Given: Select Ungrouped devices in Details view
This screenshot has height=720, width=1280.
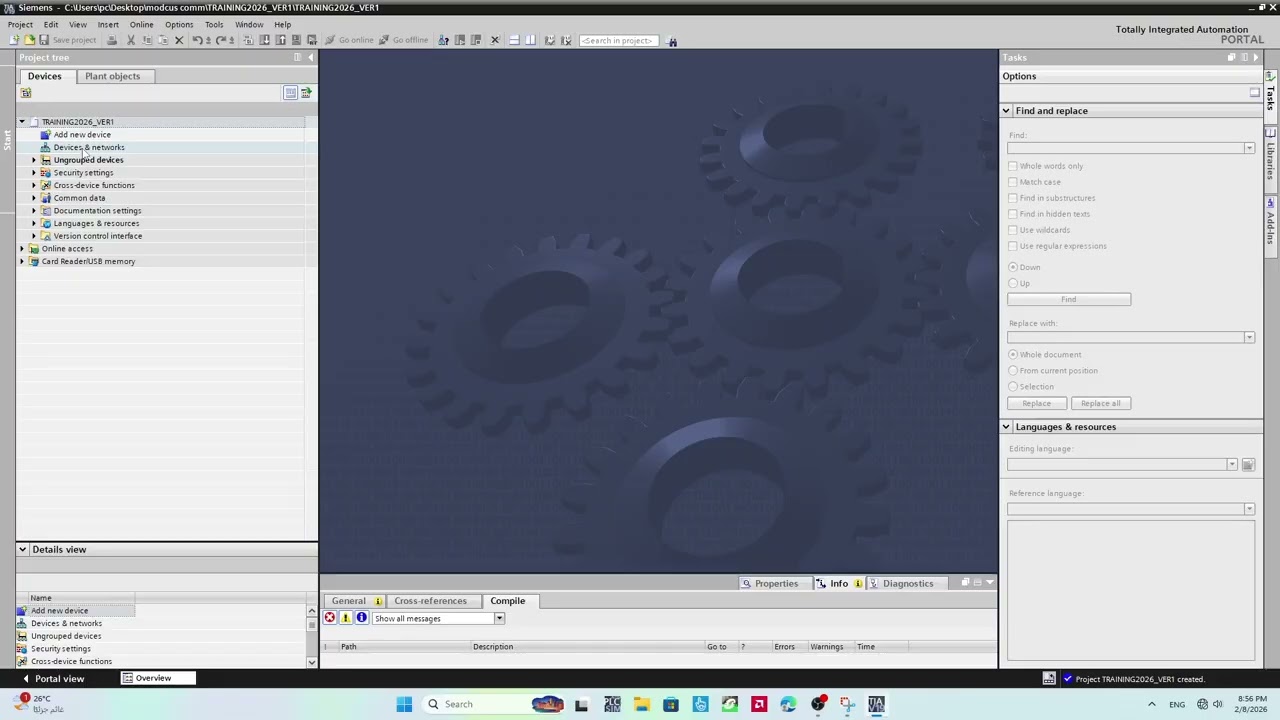Looking at the screenshot, I should (x=66, y=636).
